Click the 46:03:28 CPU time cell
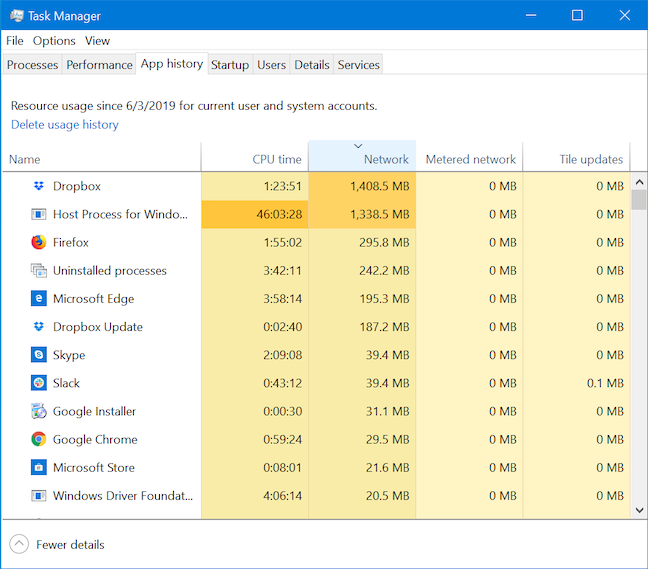Screen dimensions: 648x569 [255, 214]
